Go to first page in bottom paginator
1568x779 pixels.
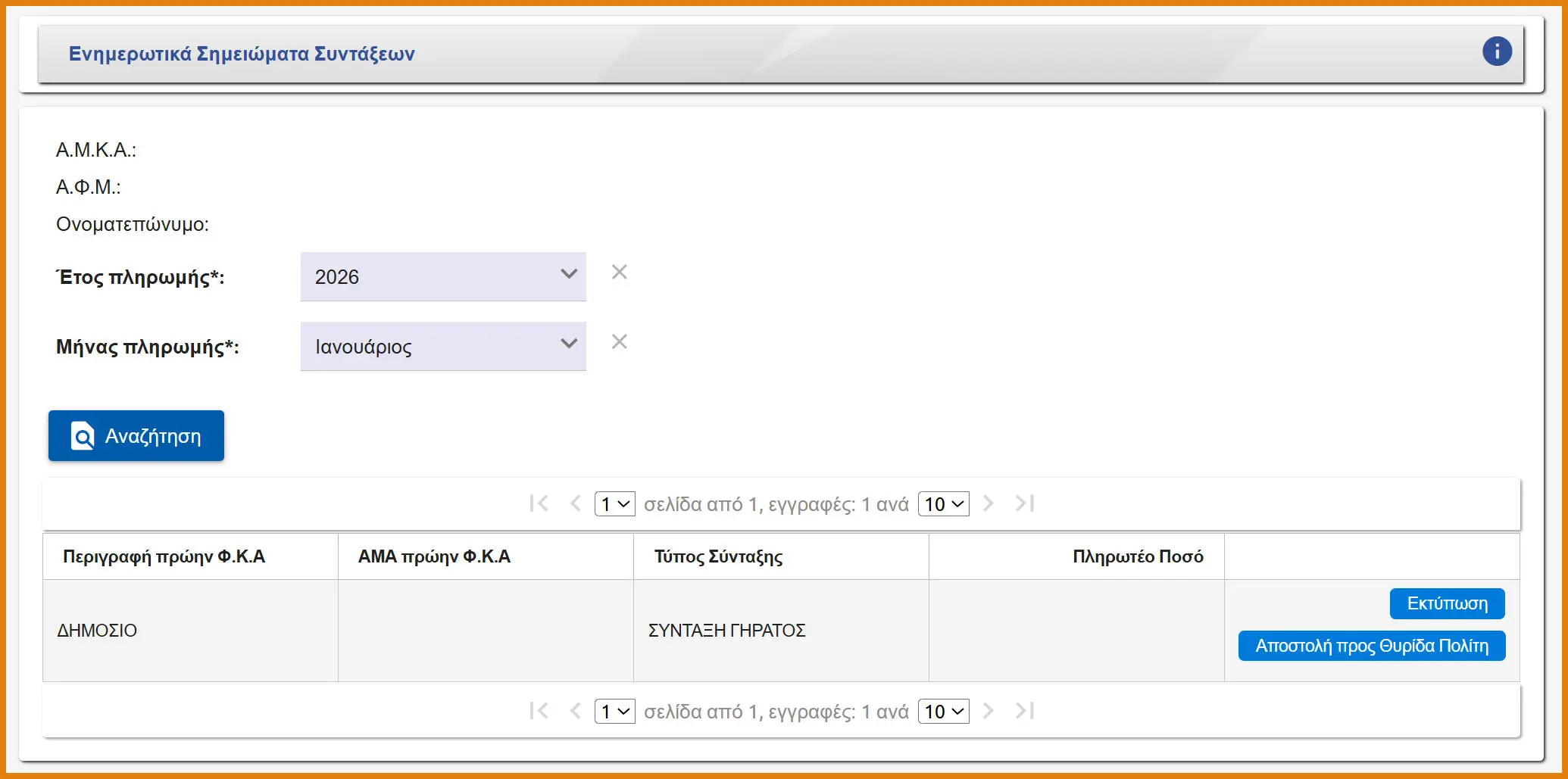coord(539,711)
